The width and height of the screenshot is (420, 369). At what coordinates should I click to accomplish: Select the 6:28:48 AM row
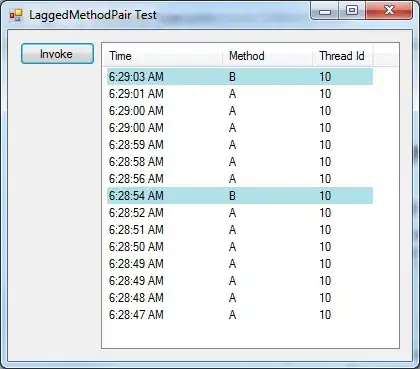[x=240, y=298]
